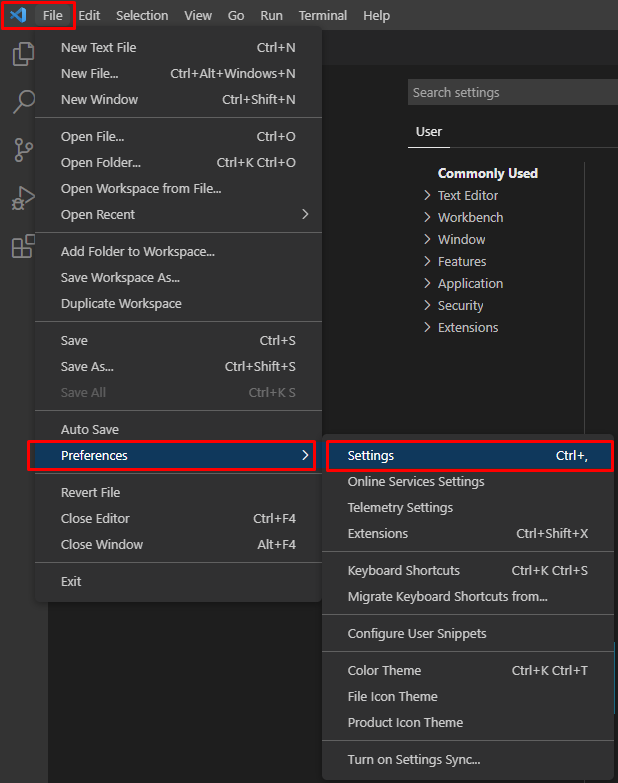Select Exit from File menu
618x783 pixels.
(178, 581)
